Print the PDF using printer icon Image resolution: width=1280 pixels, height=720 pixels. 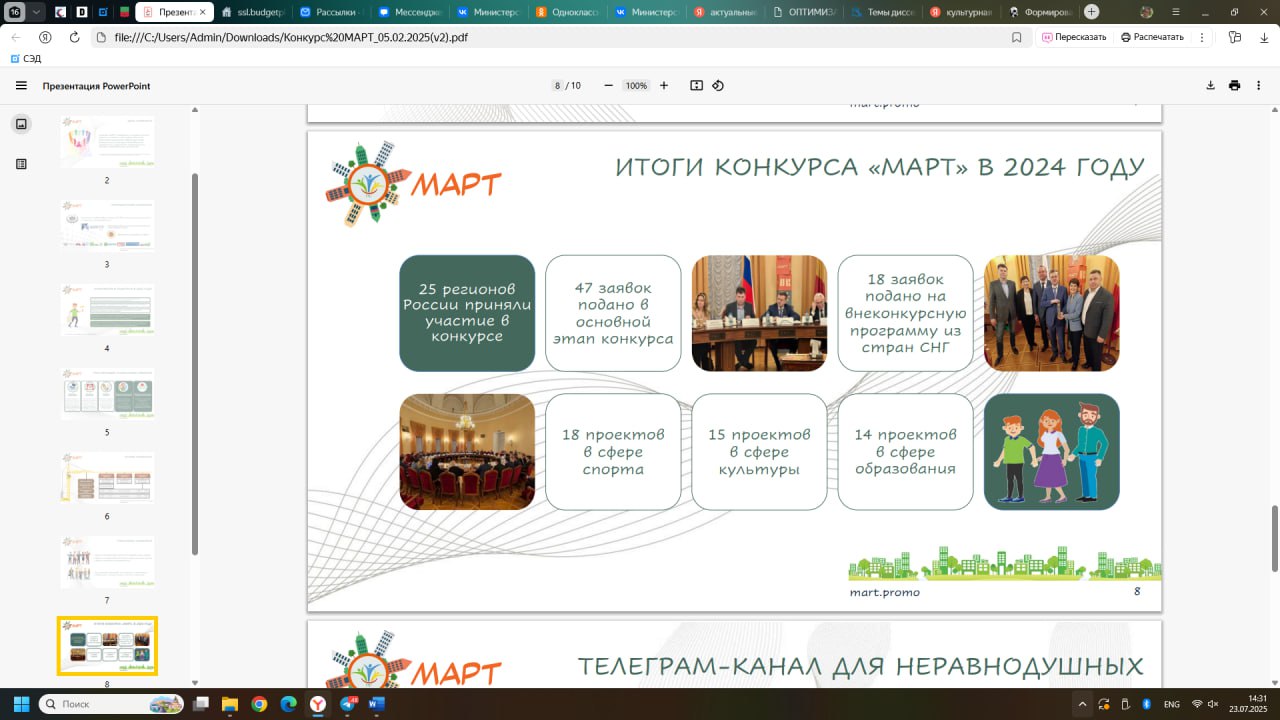(x=1235, y=86)
